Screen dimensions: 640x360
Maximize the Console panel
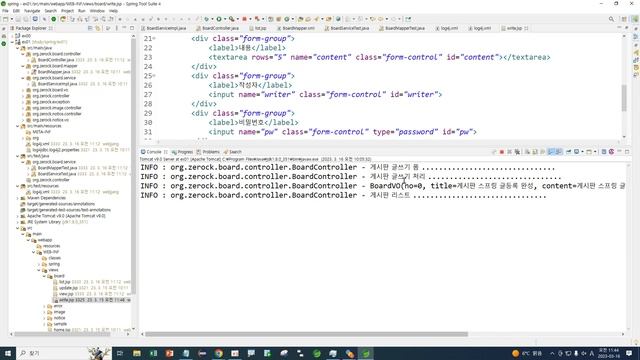click(x=627, y=151)
